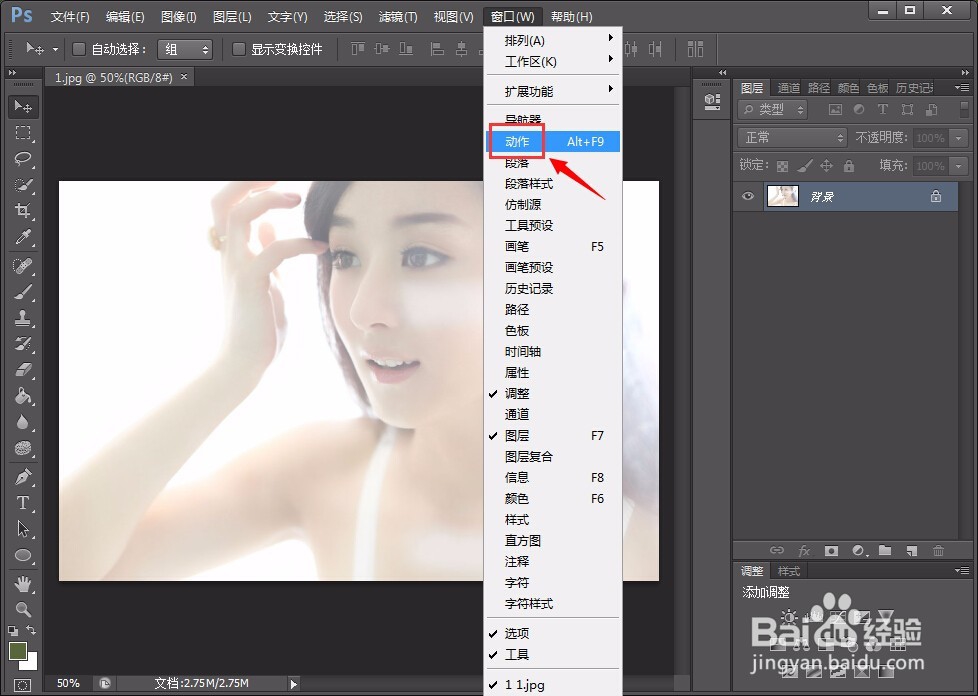
Task: Select the Path Selection tool
Action: click(x=23, y=529)
